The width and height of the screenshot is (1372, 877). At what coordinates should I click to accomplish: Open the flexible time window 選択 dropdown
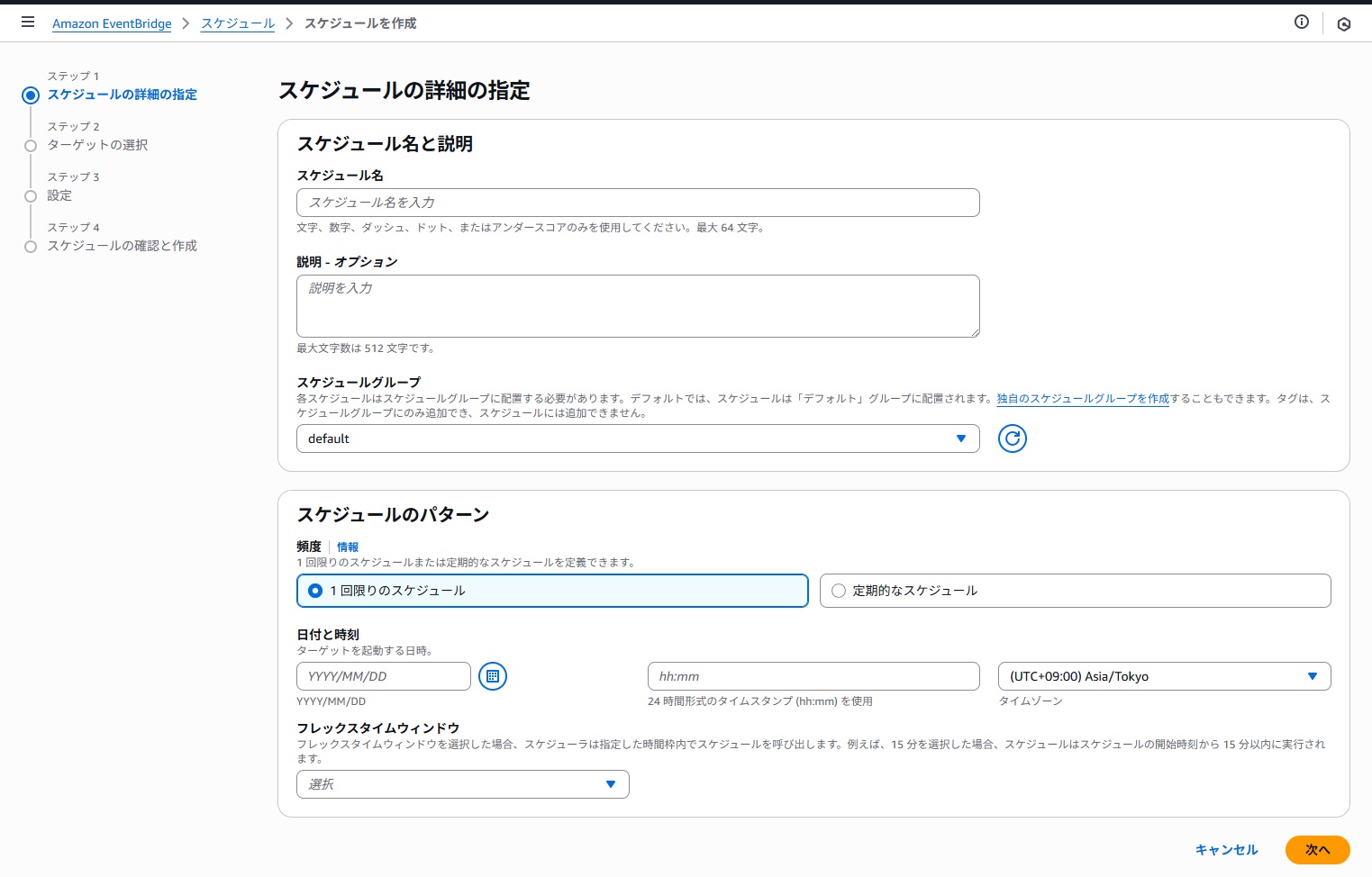coord(462,784)
